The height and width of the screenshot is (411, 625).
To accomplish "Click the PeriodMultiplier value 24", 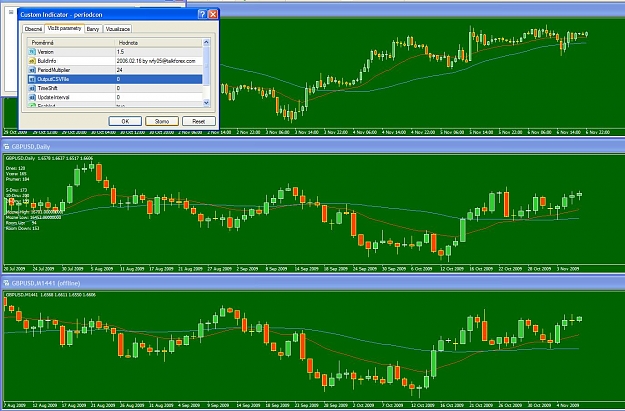I will [x=119, y=70].
